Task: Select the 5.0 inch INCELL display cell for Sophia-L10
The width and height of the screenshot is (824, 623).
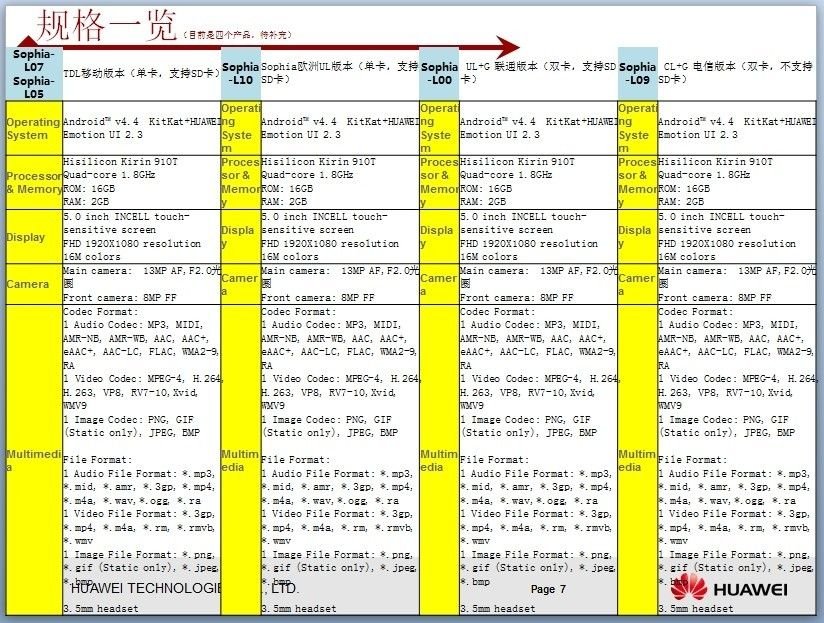Action: coord(340,237)
